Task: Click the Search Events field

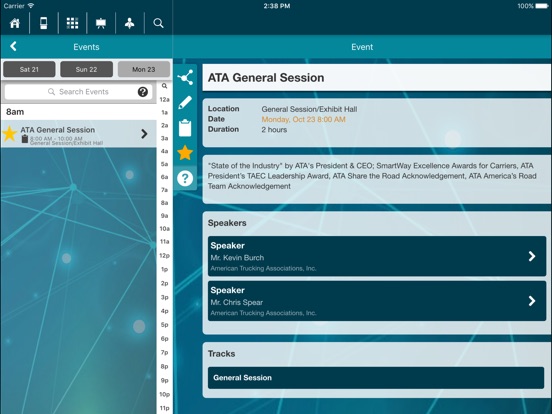Action: pyautogui.click(x=79, y=92)
